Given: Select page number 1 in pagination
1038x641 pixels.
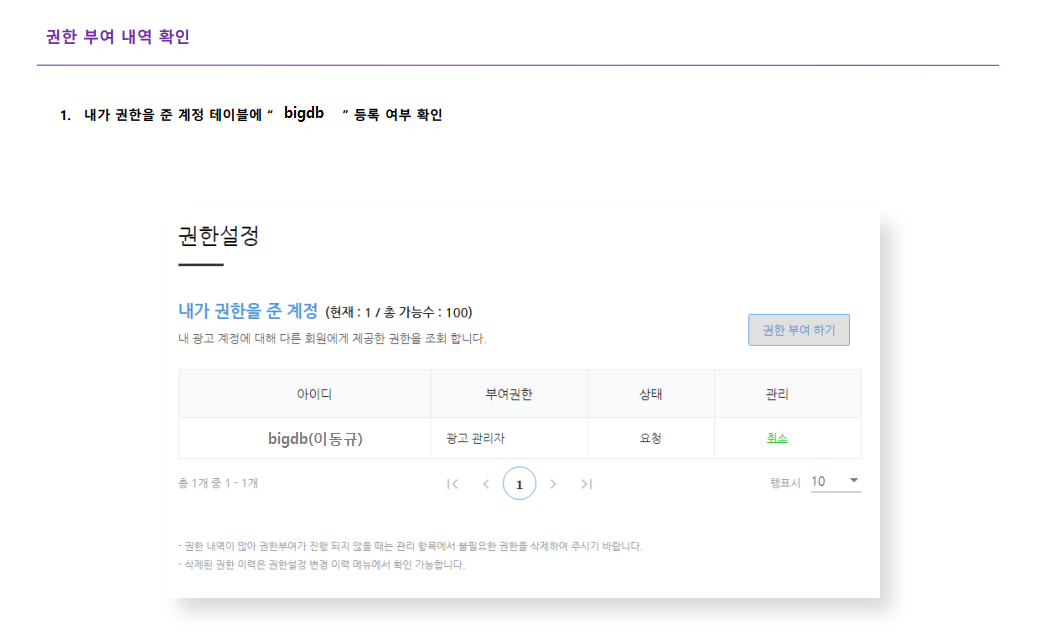Looking at the screenshot, I should (x=519, y=484).
